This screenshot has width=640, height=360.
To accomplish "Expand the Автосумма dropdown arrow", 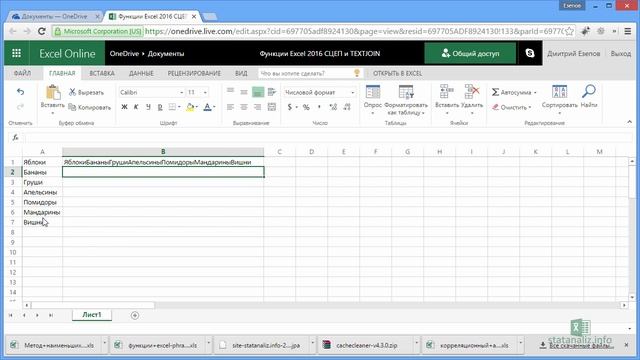I will click(535, 93).
